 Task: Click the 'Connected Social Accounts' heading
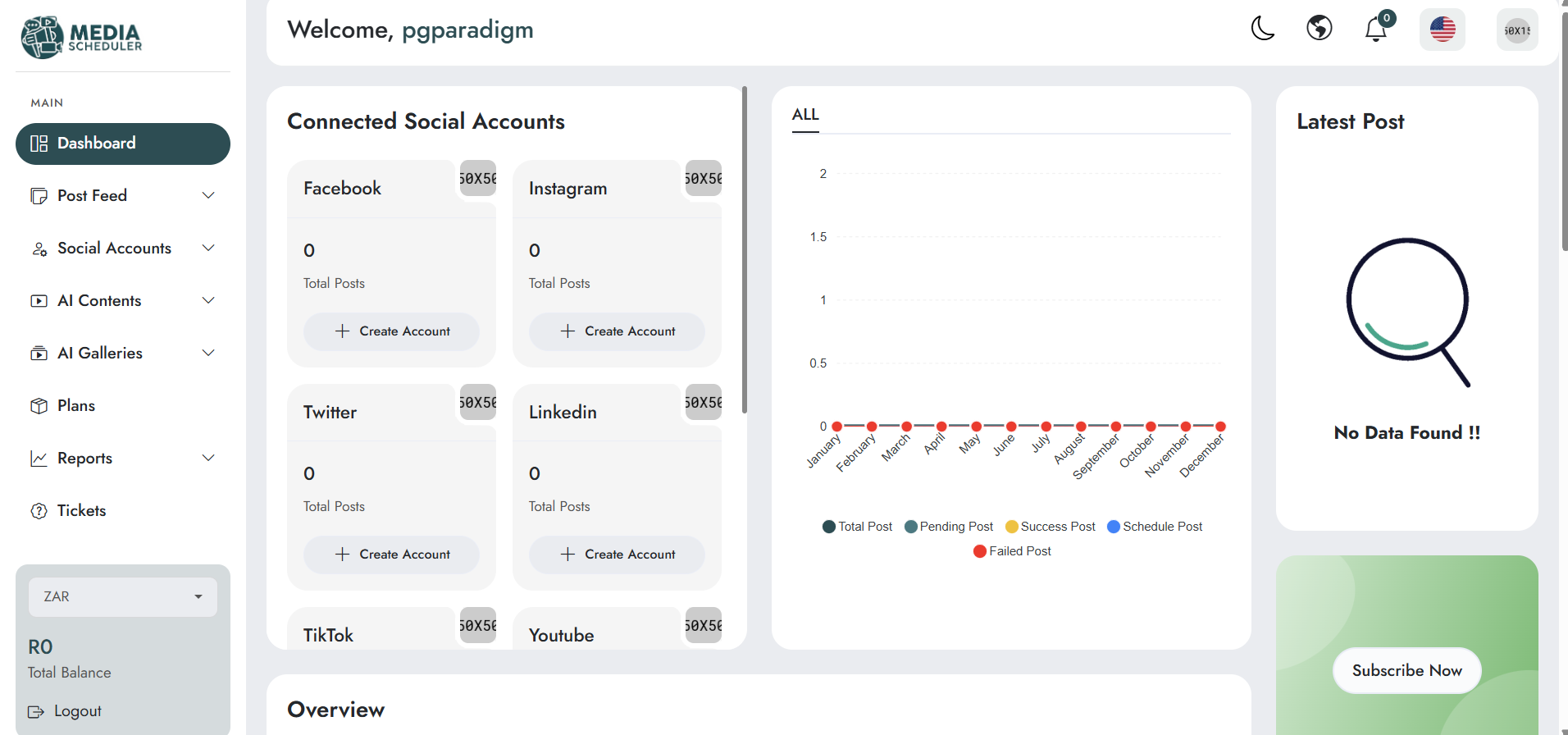tap(426, 121)
